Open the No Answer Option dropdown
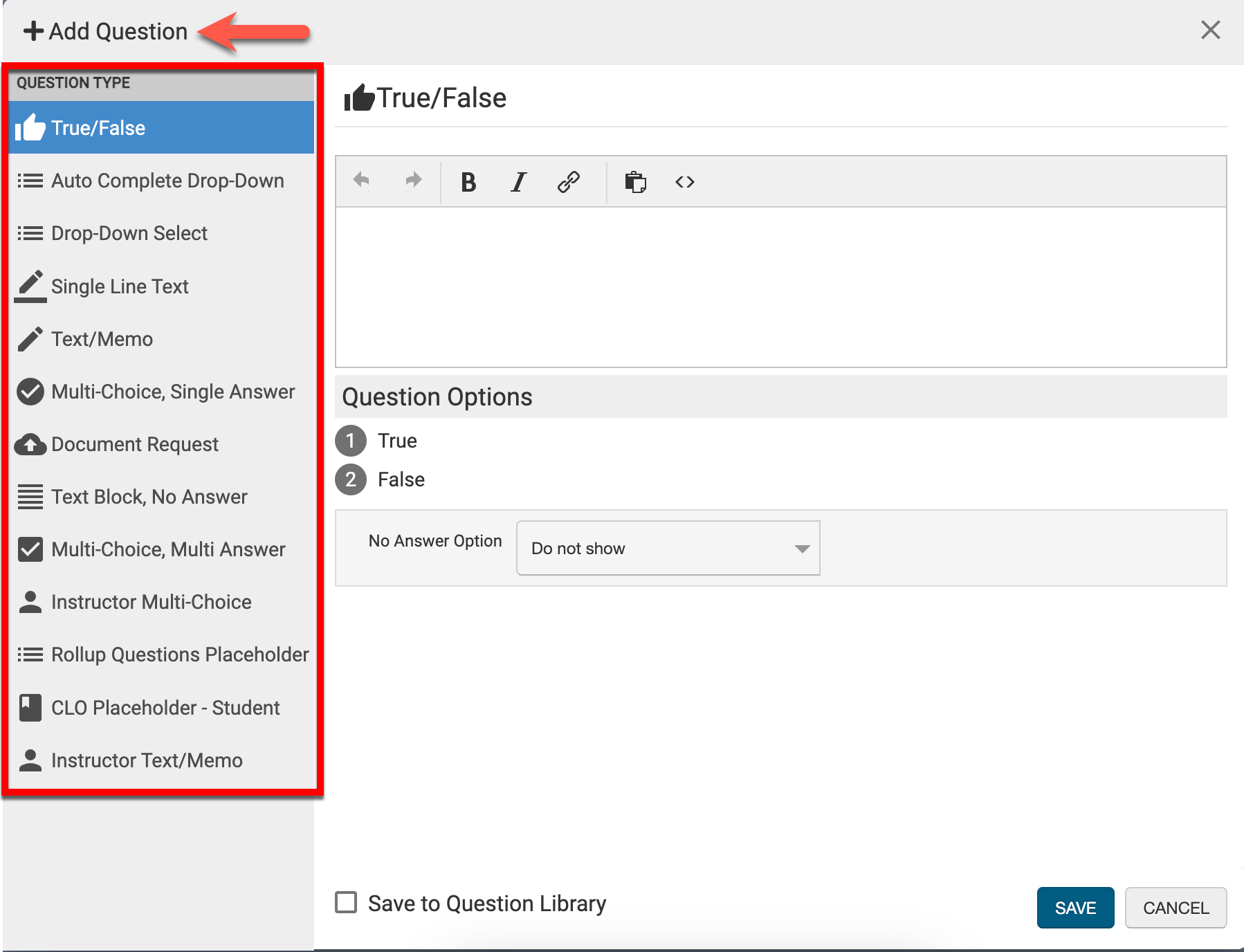 [x=668, y=548]
